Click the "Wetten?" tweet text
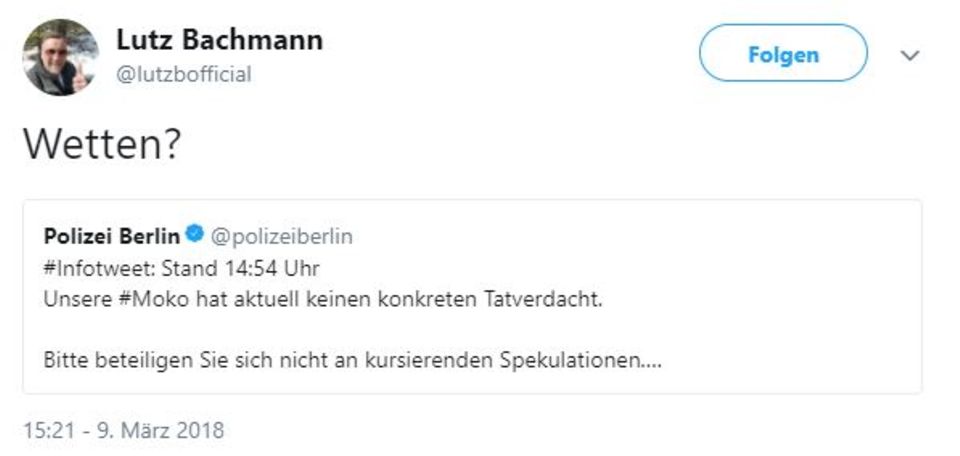Image resolution: width=960 pixels, height=456 pixels. [101, 145]
